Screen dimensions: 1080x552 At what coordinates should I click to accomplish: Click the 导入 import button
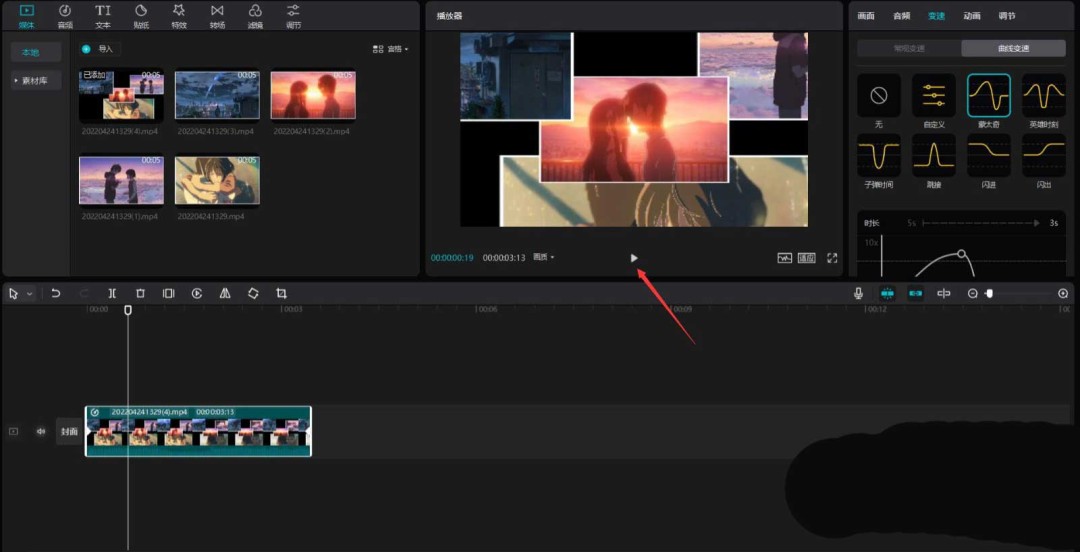(99, 48)
